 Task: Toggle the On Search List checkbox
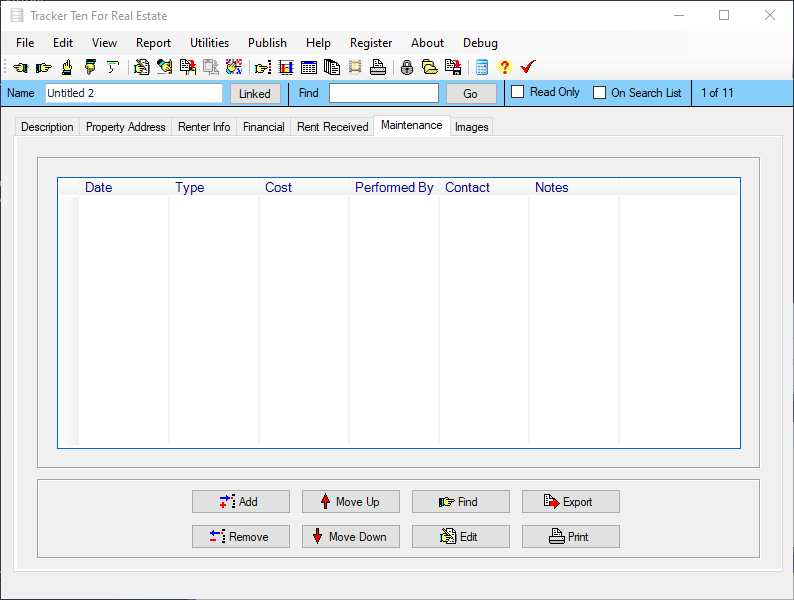(x=600, y=93)
